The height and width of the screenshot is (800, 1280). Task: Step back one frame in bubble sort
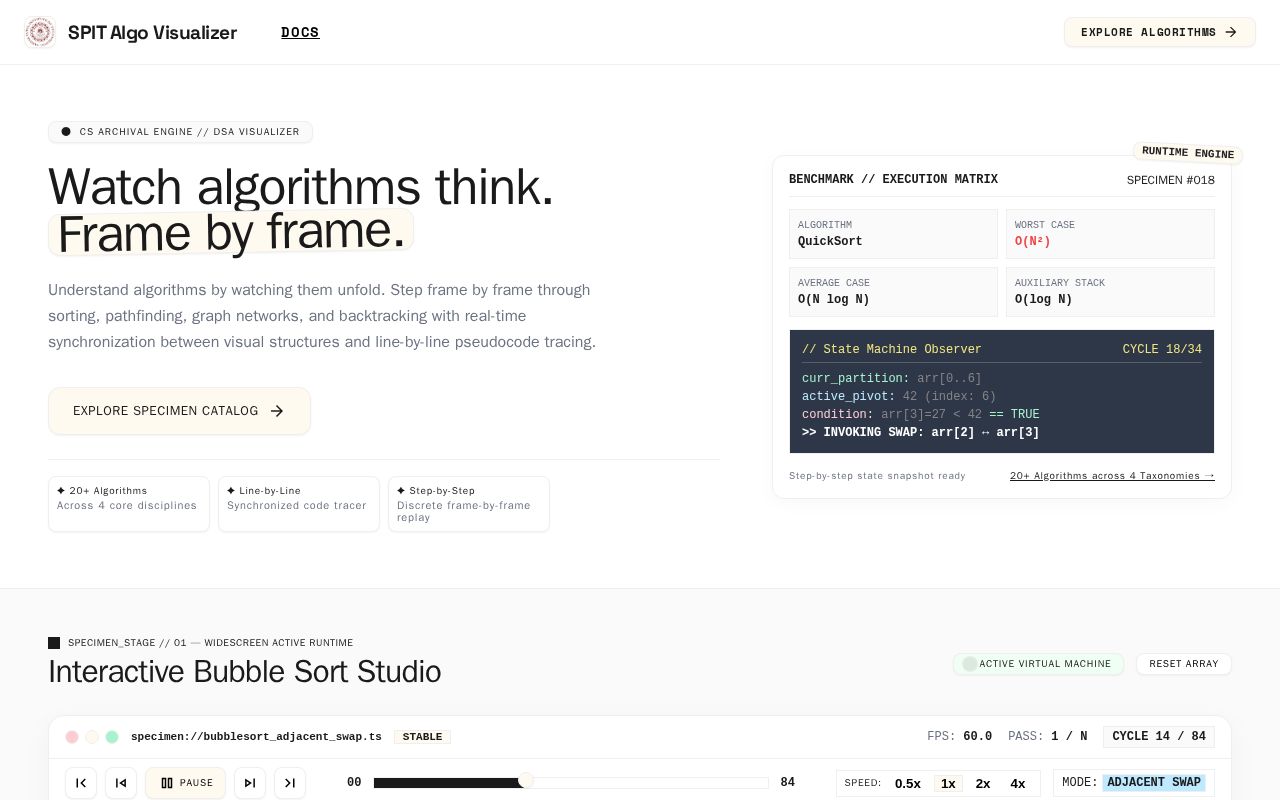pos(121,783)
